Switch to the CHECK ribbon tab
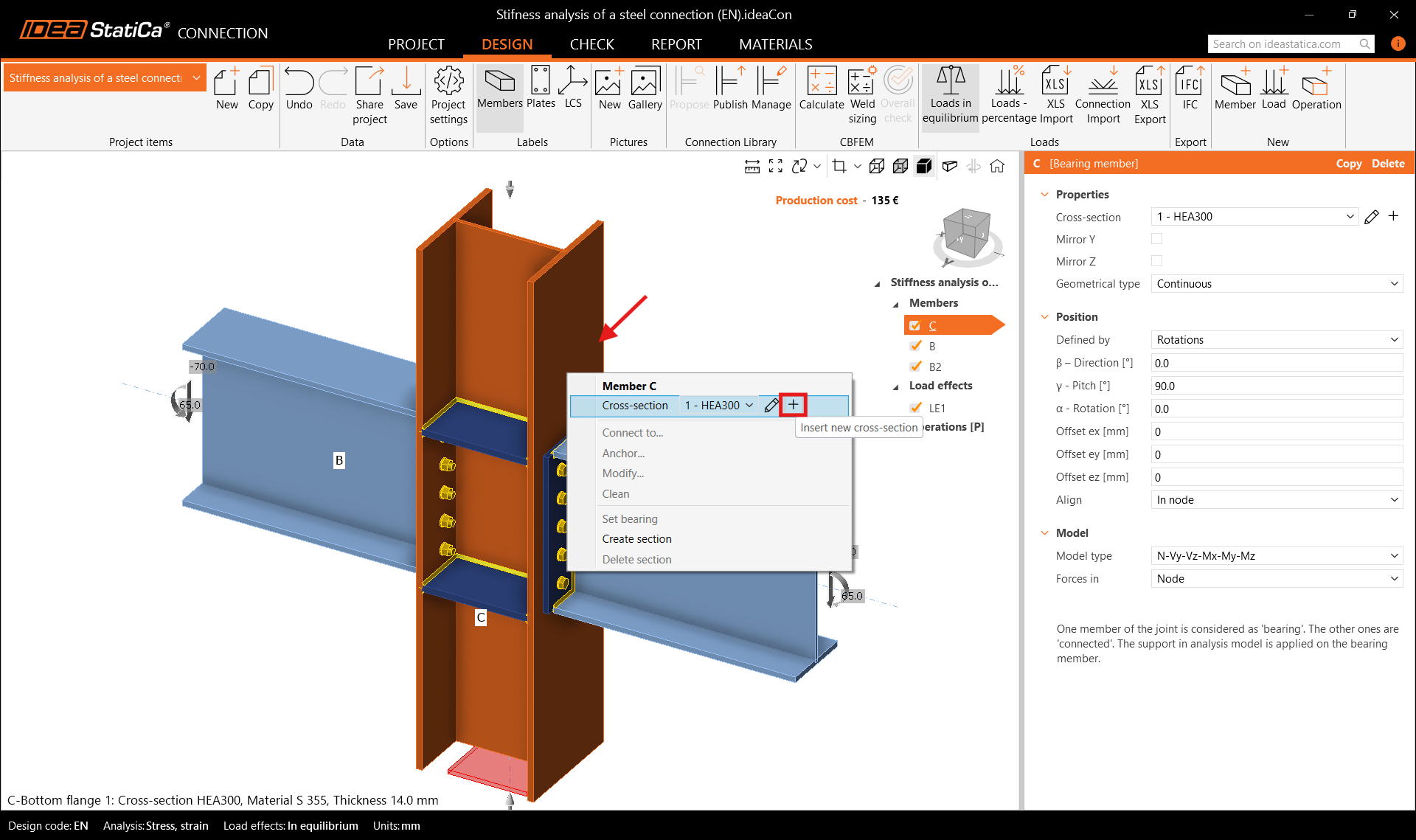Viewport: 1416px width, 840px height. click(x=591, y=44)
